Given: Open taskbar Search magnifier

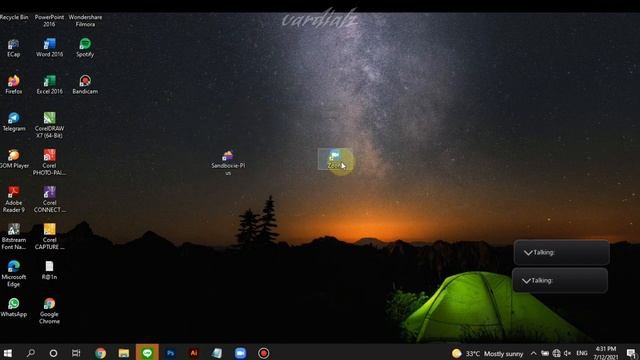Looking at the screenshot, I should (x=31, y=353).
